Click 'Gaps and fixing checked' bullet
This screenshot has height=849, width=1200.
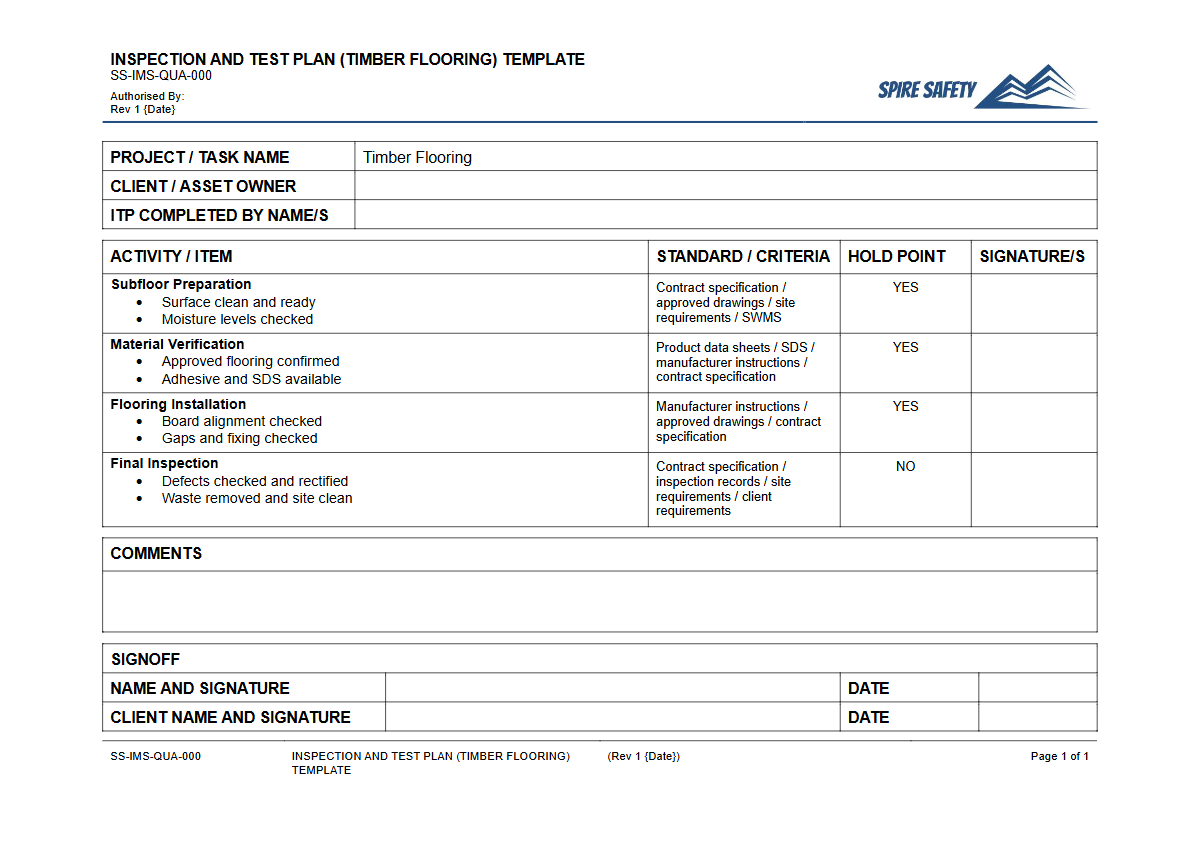[x=240, y=438]
